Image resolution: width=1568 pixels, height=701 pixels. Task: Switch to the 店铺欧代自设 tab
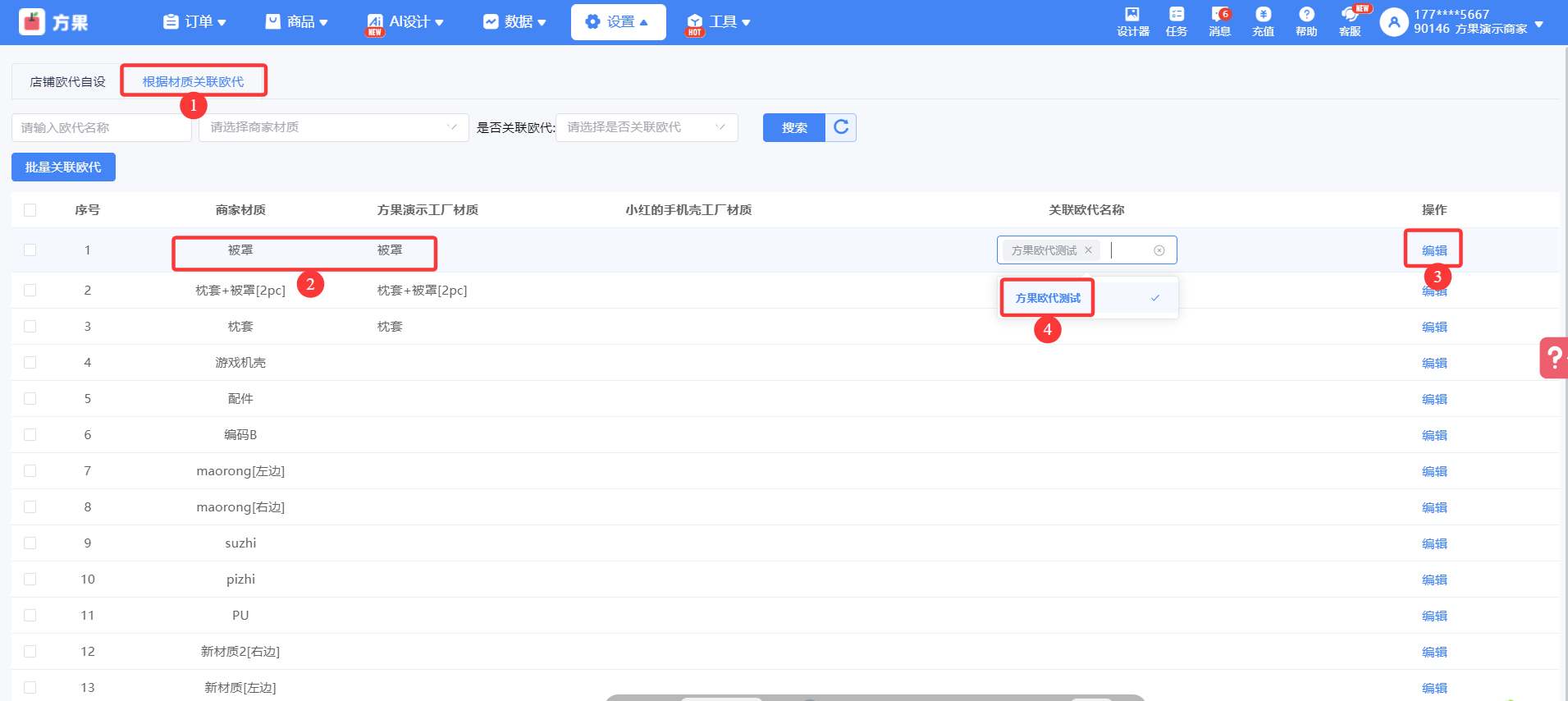pos(67,81)
